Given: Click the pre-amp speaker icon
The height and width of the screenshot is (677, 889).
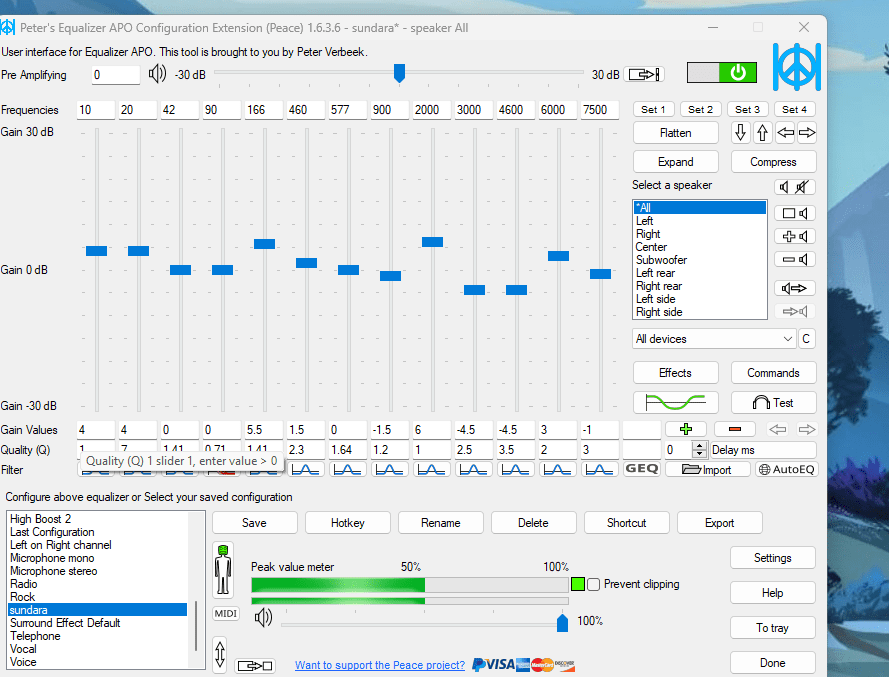Looking at the screenshot, I should [x=157, y=74].
